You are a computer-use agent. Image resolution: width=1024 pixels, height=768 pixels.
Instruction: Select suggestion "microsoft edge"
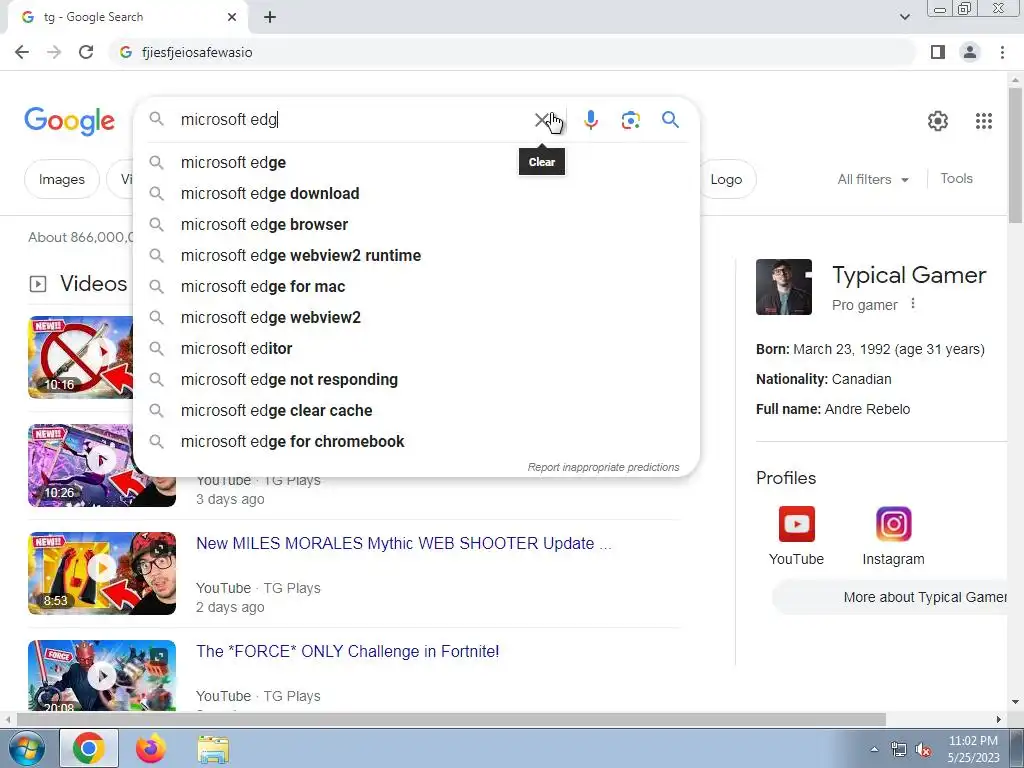tap(416, 162)
